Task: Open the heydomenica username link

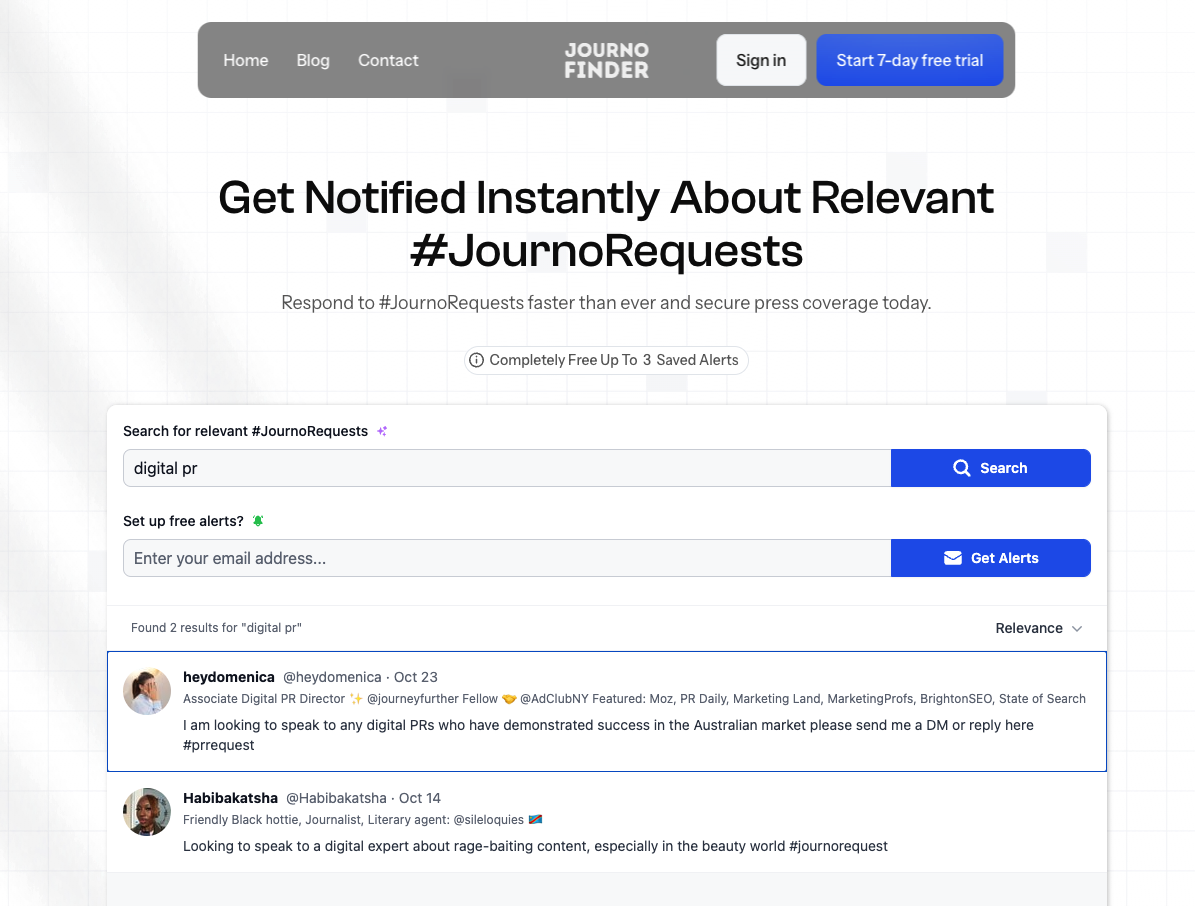Action: [229, 677]
